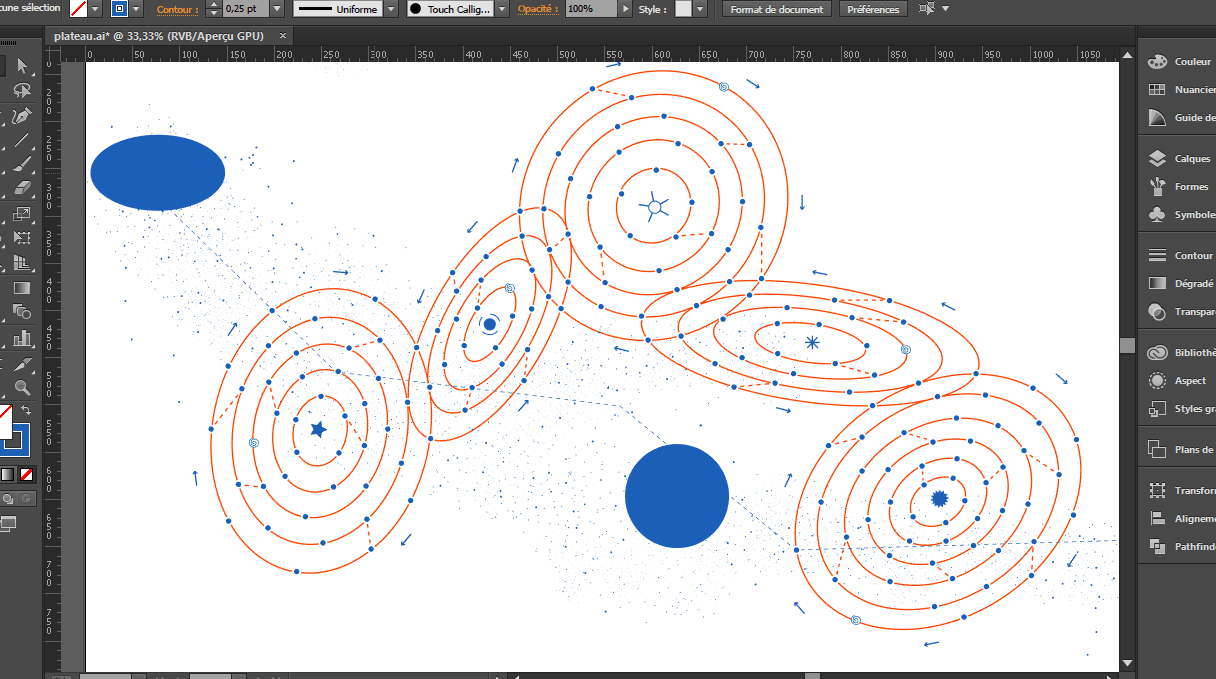Activate the Zoom magnifier tool
The width and height of the screenshot is (1216, 679).
pos(22,387)
